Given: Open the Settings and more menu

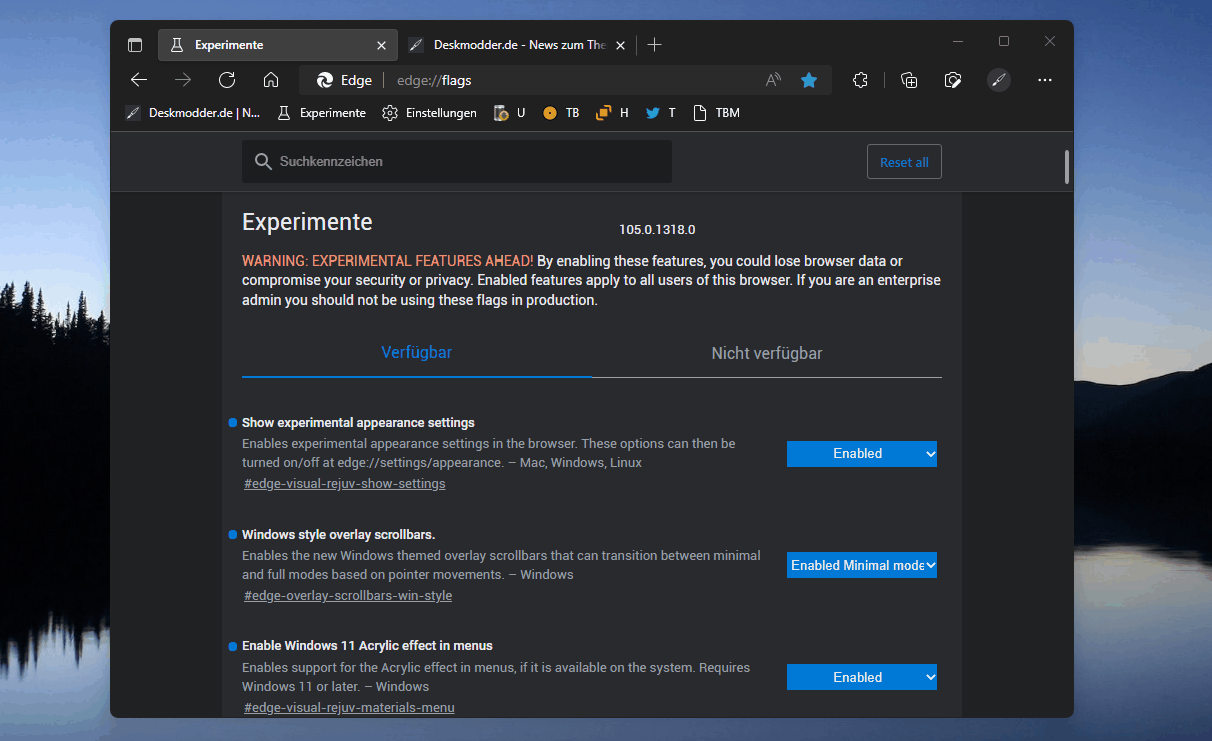Looking at the screenshot, I should pyautogui.click(x=1045, y=80).
